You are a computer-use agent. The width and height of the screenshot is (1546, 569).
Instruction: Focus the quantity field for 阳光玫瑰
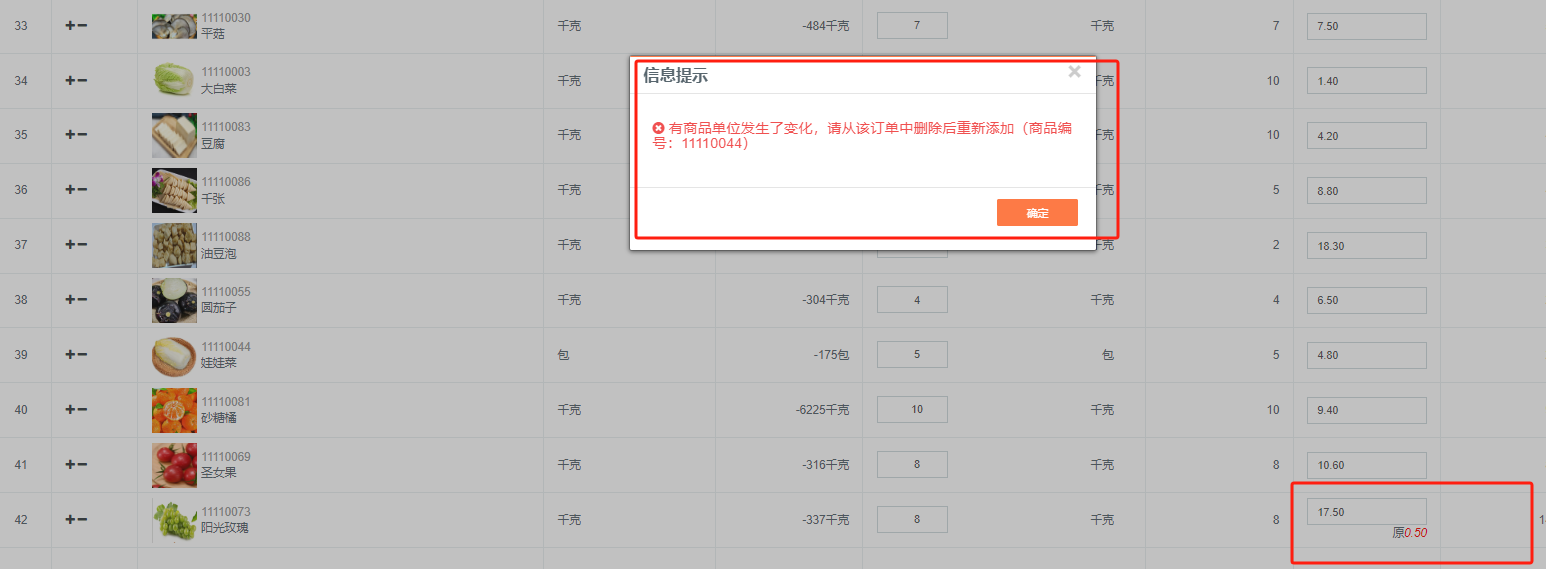coord(912,520)
